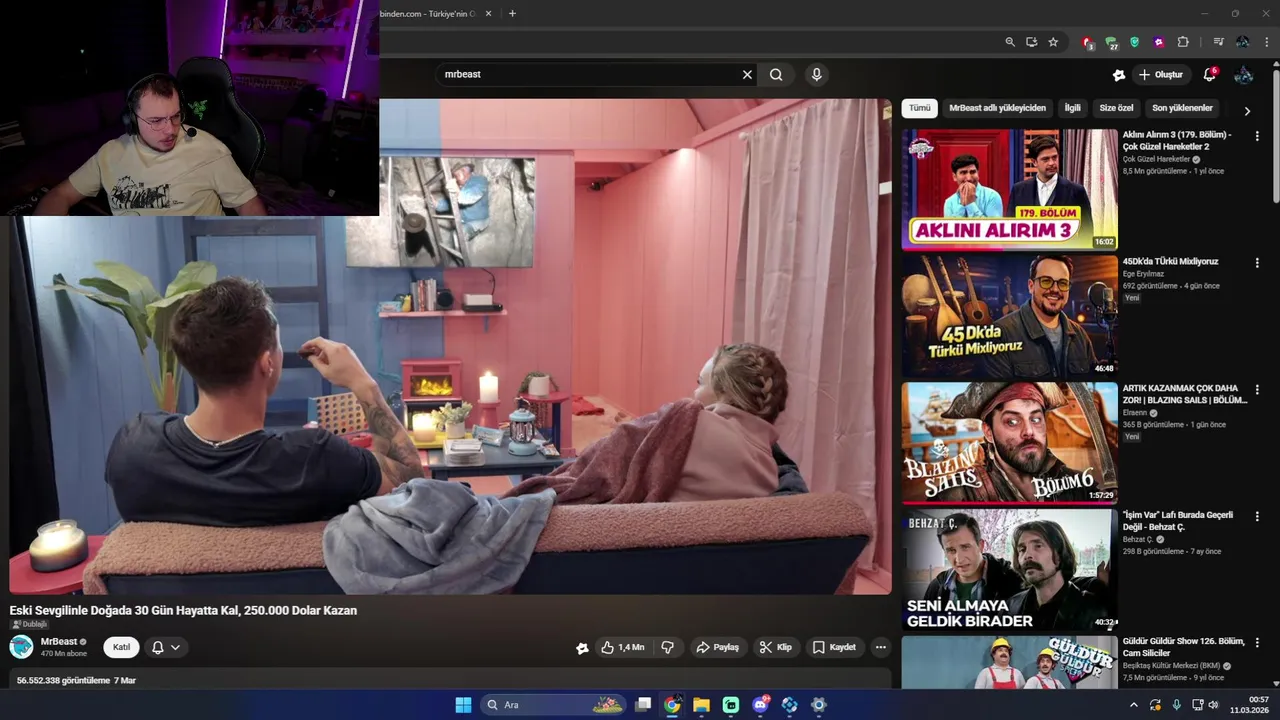
Task: Bookmark this page with star icon
Action: pos(1053,42)
